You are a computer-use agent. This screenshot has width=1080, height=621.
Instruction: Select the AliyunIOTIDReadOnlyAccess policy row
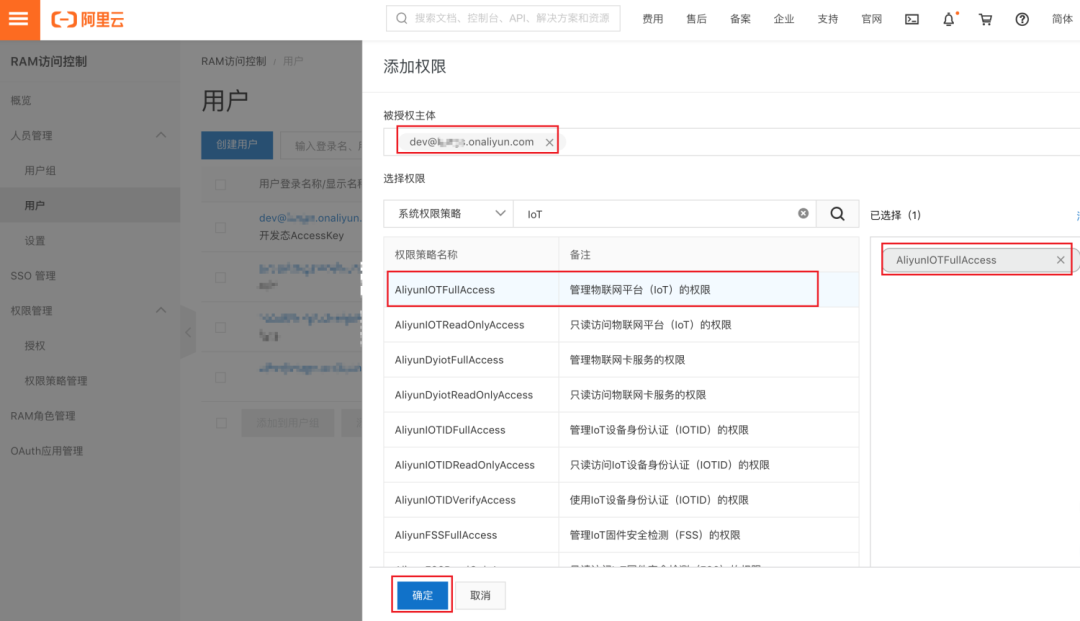(x=621, y=465)
